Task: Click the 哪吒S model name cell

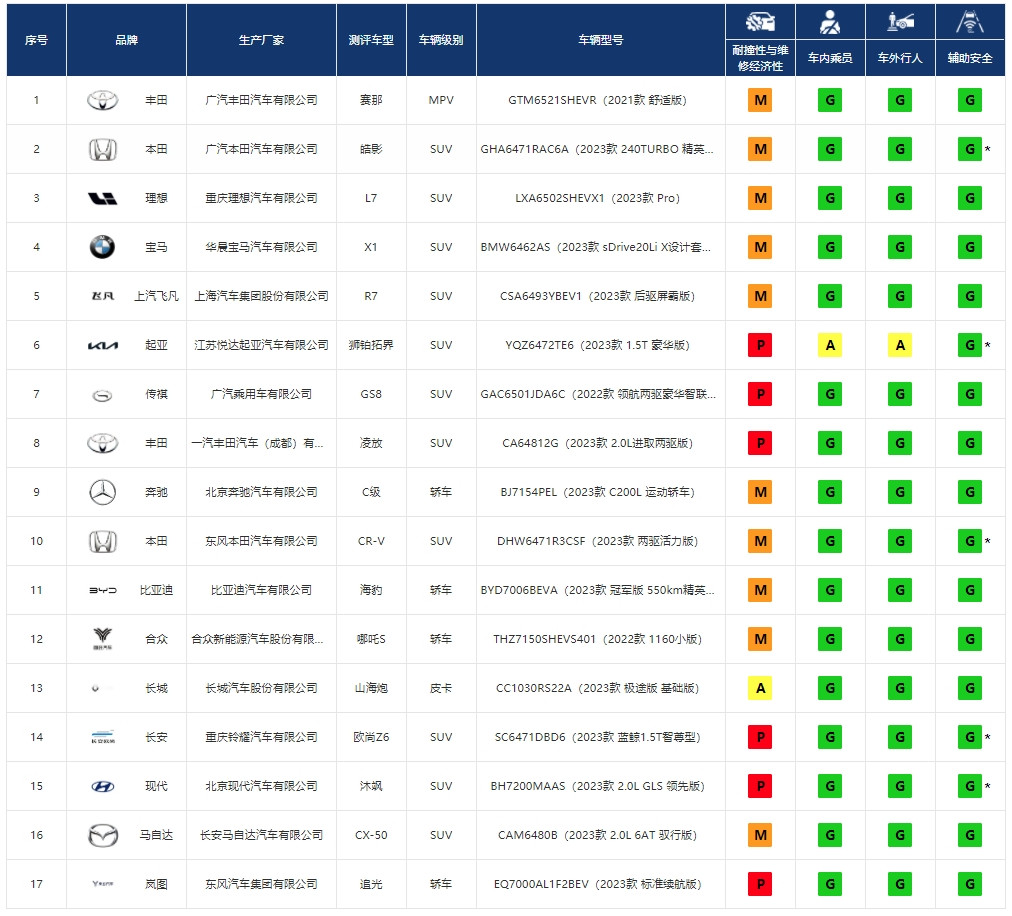Action: click(x=371, y=639)
